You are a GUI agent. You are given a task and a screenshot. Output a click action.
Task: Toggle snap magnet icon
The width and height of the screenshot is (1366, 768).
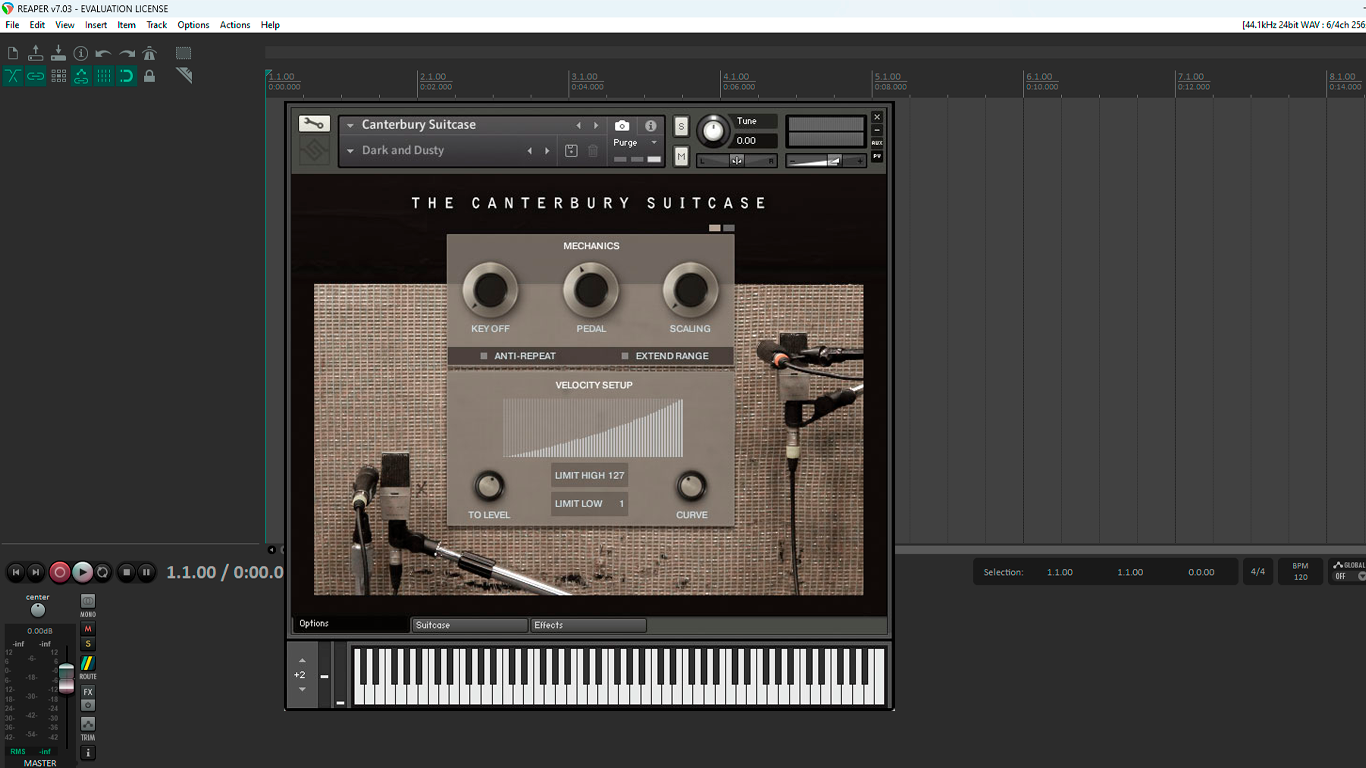pos(126,76)
